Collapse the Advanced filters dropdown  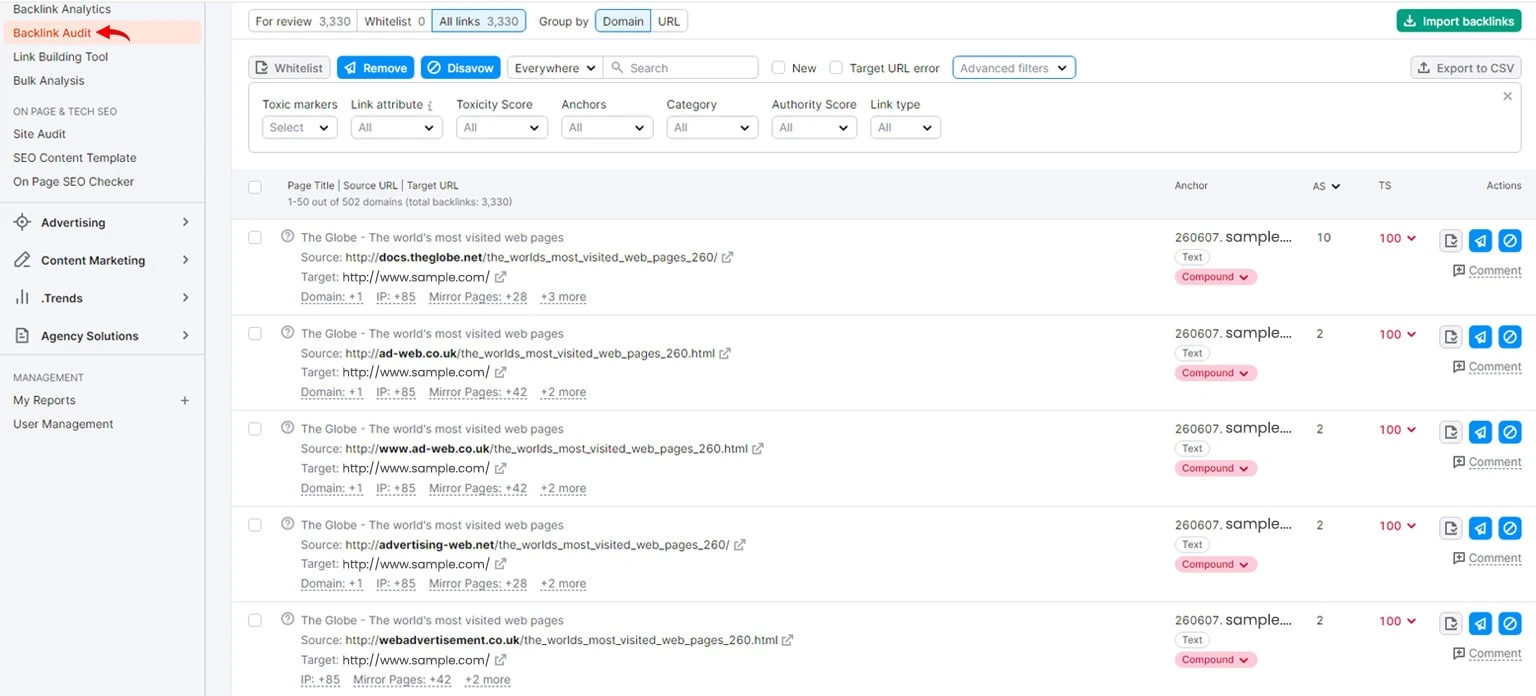(x=1014, y=68)
